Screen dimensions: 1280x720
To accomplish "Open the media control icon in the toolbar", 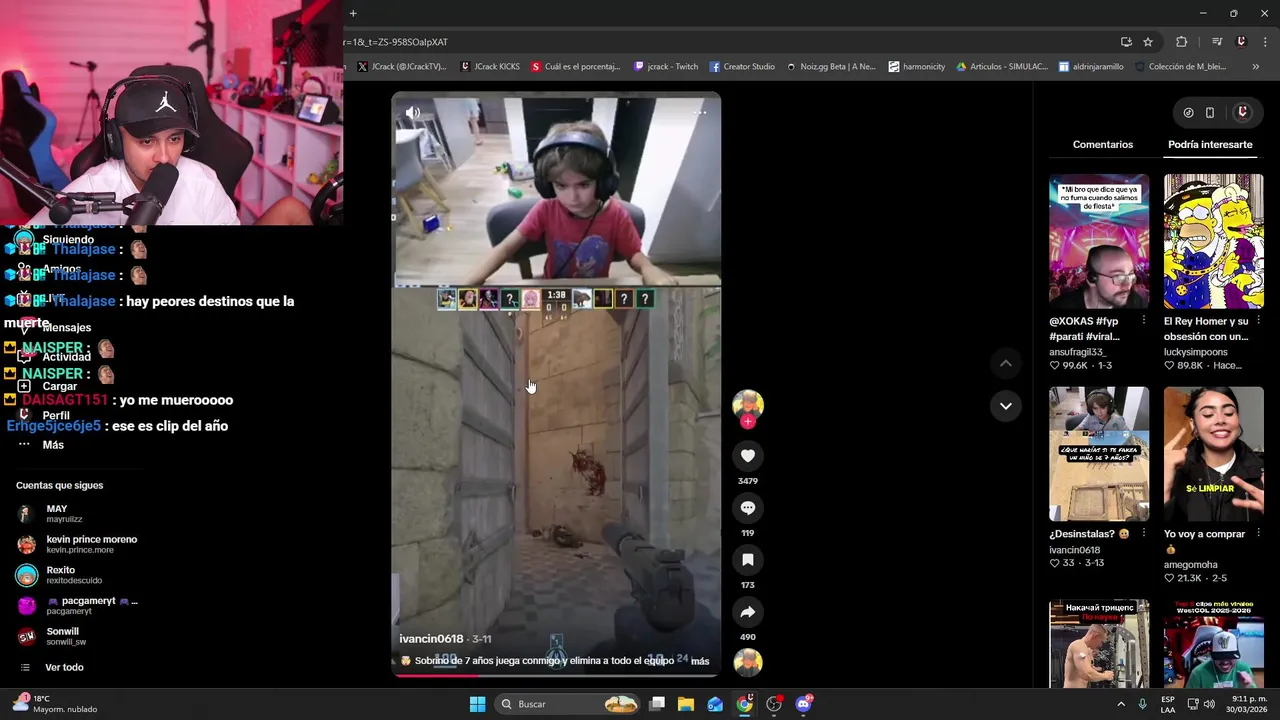I will click(x=1217, y=42).
